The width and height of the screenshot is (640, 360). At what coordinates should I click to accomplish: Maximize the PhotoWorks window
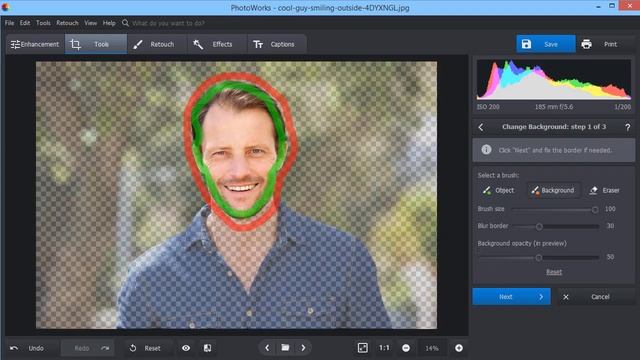[612, 6]
